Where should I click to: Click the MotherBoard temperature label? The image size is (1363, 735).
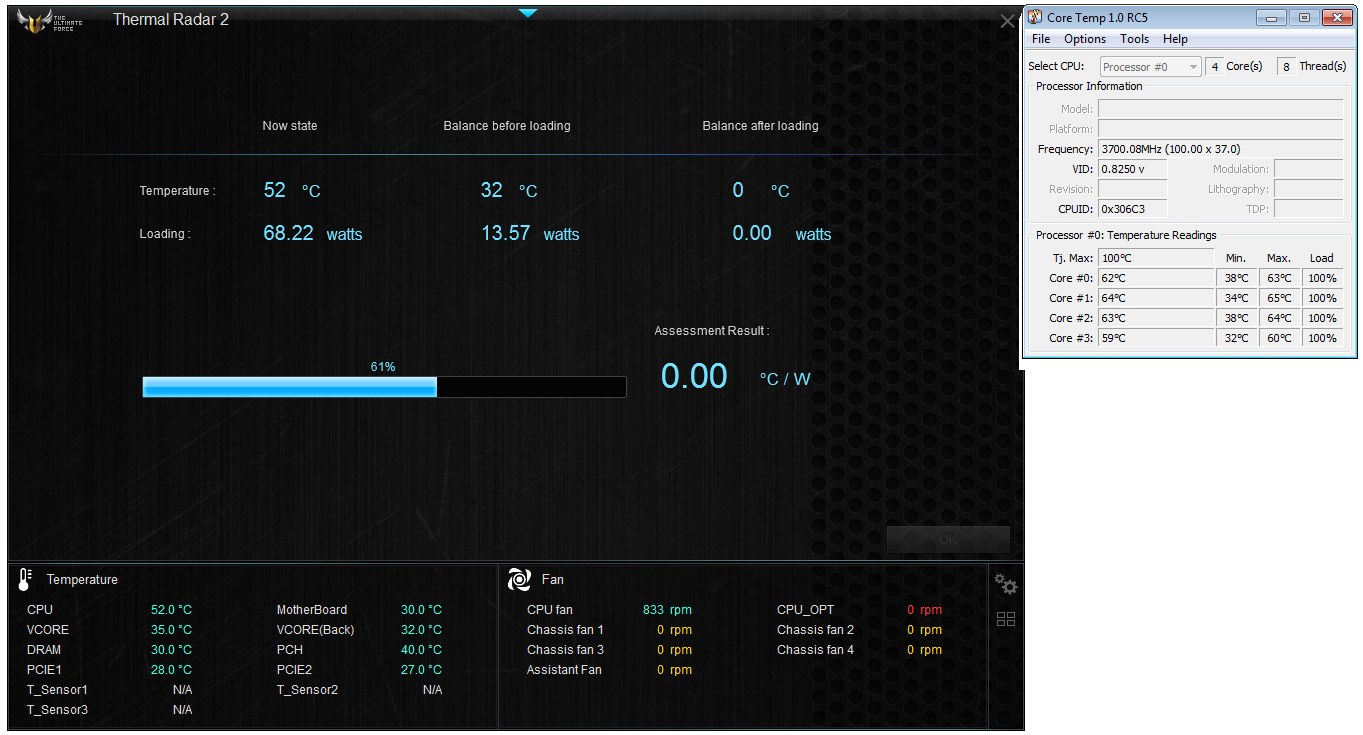(312, 610)
